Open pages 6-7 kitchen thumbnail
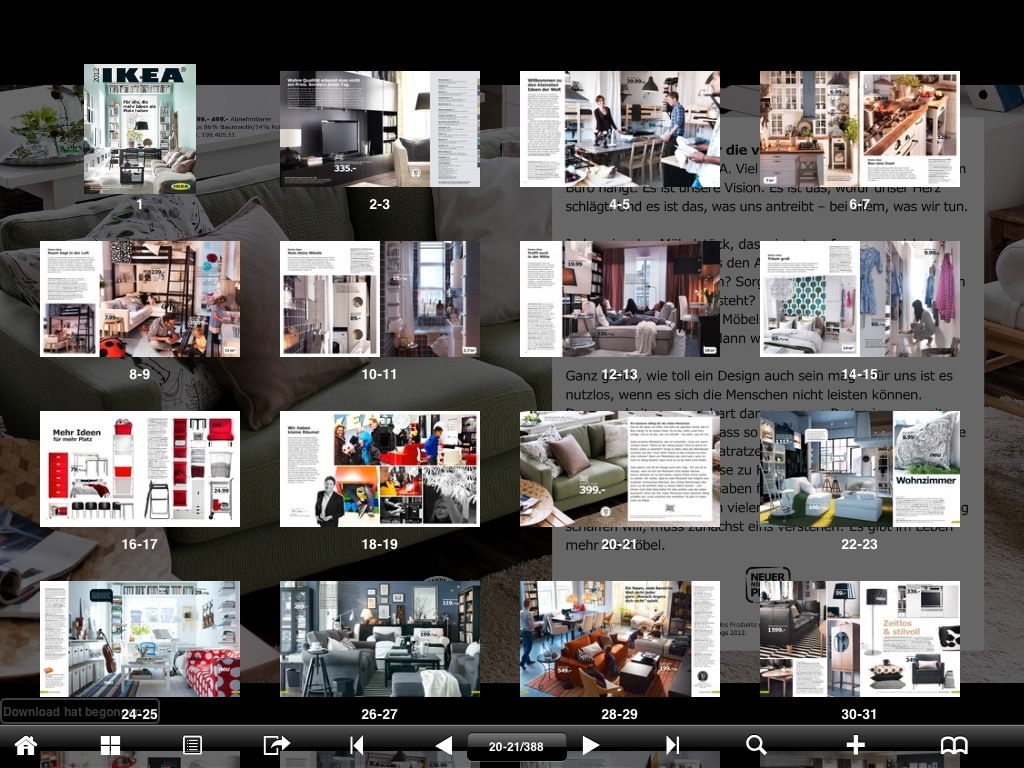Screen dimensions: 1024x768 (860, 129)
